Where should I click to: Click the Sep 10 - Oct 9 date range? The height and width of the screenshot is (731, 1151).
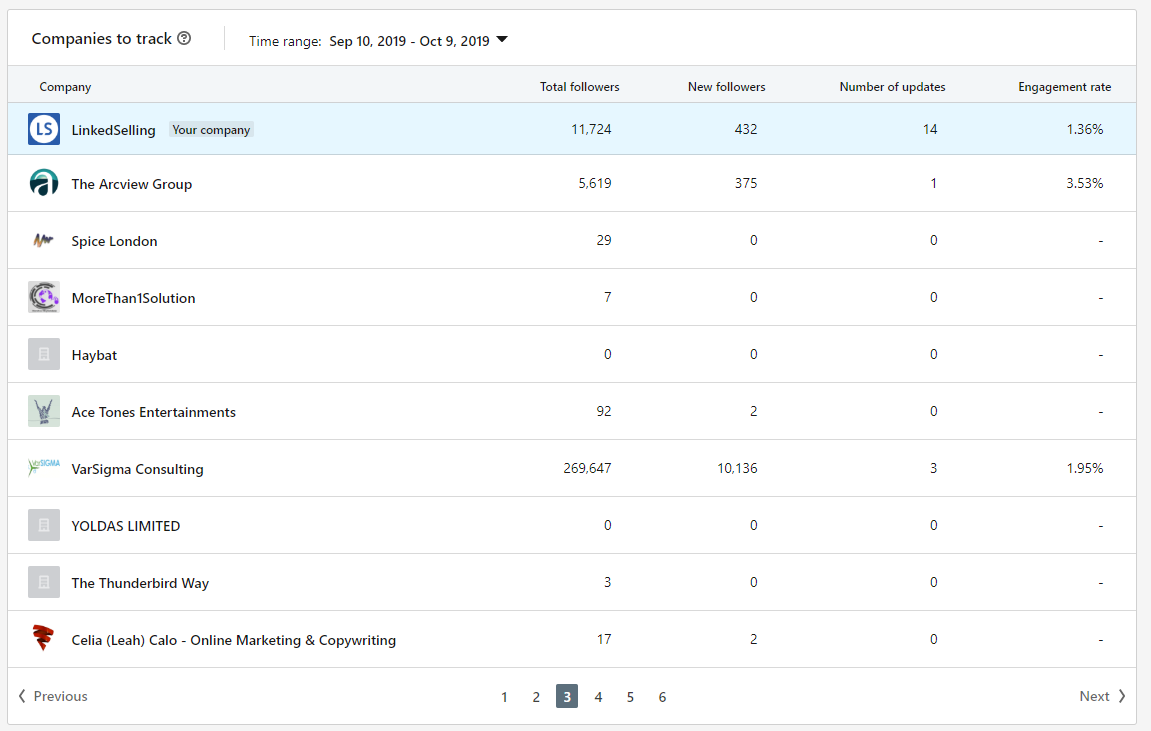pyautogui.click(x=409, y=41)
